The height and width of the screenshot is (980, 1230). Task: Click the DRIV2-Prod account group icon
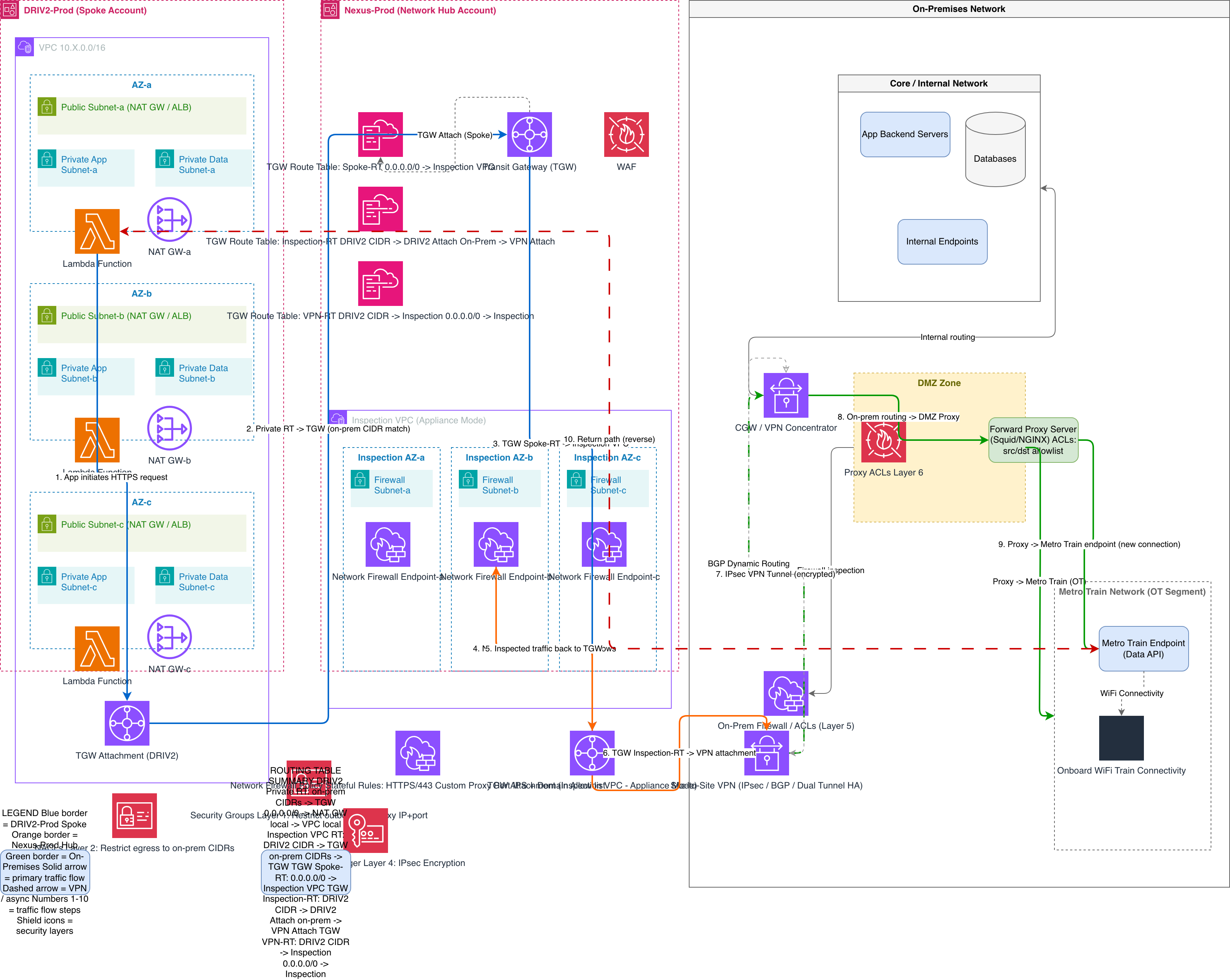click(10, 10)
